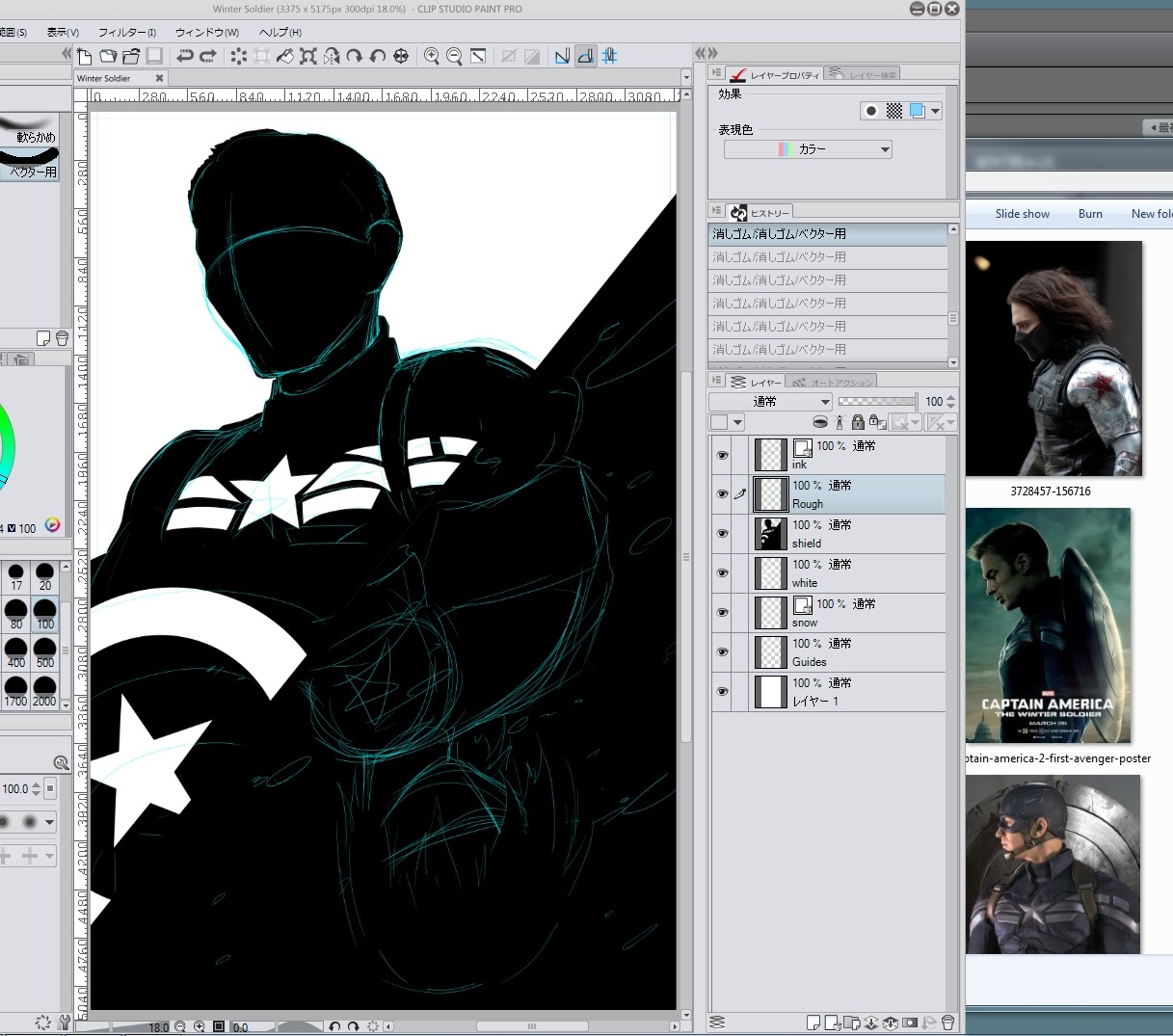Click the Fill bucket icon in toolbar
Screen dimensions: 1173x1036
click(x=284, y=57)
